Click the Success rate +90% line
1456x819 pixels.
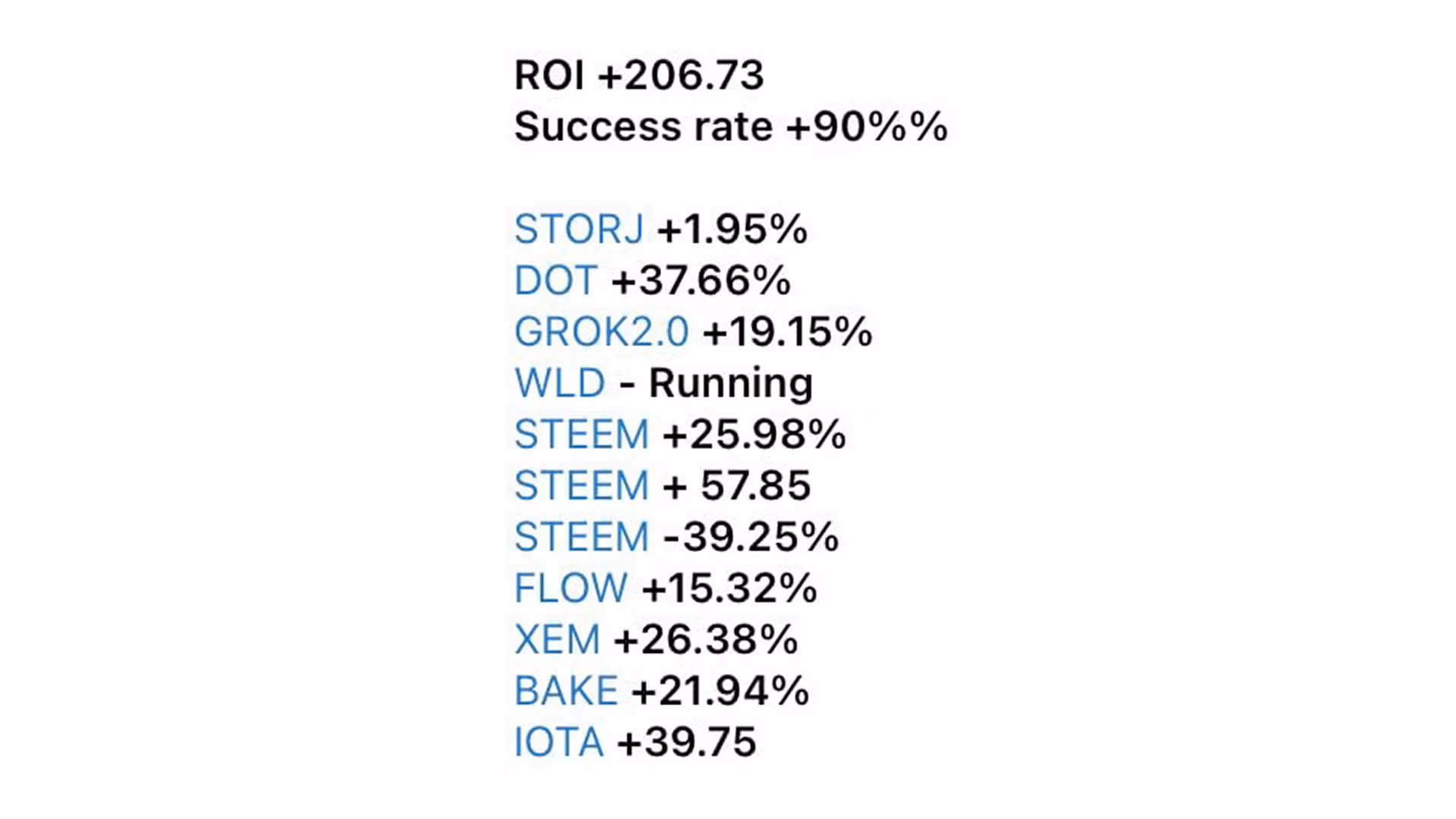(x=730, y=127)
